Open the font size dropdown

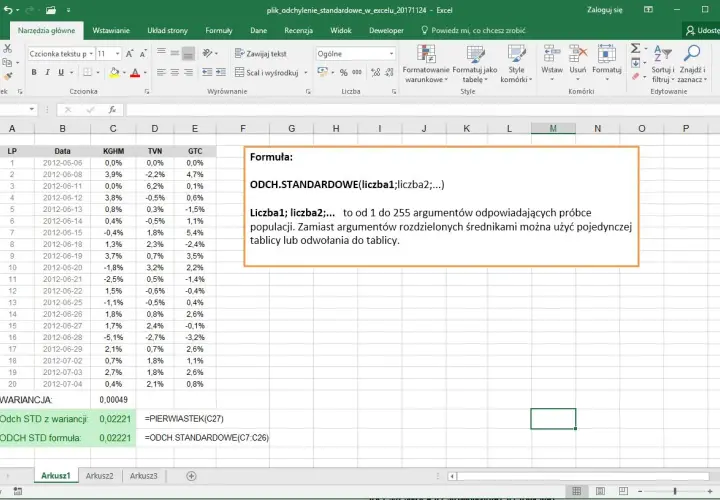pyautogui.click(x=118, y=54)
